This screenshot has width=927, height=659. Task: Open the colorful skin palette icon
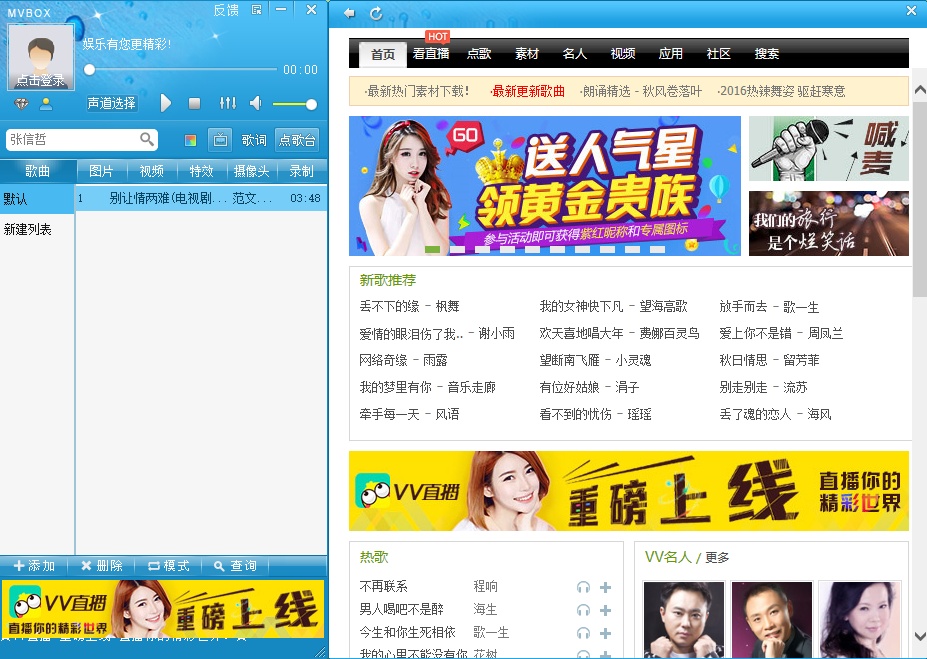[x=191, y=140]
